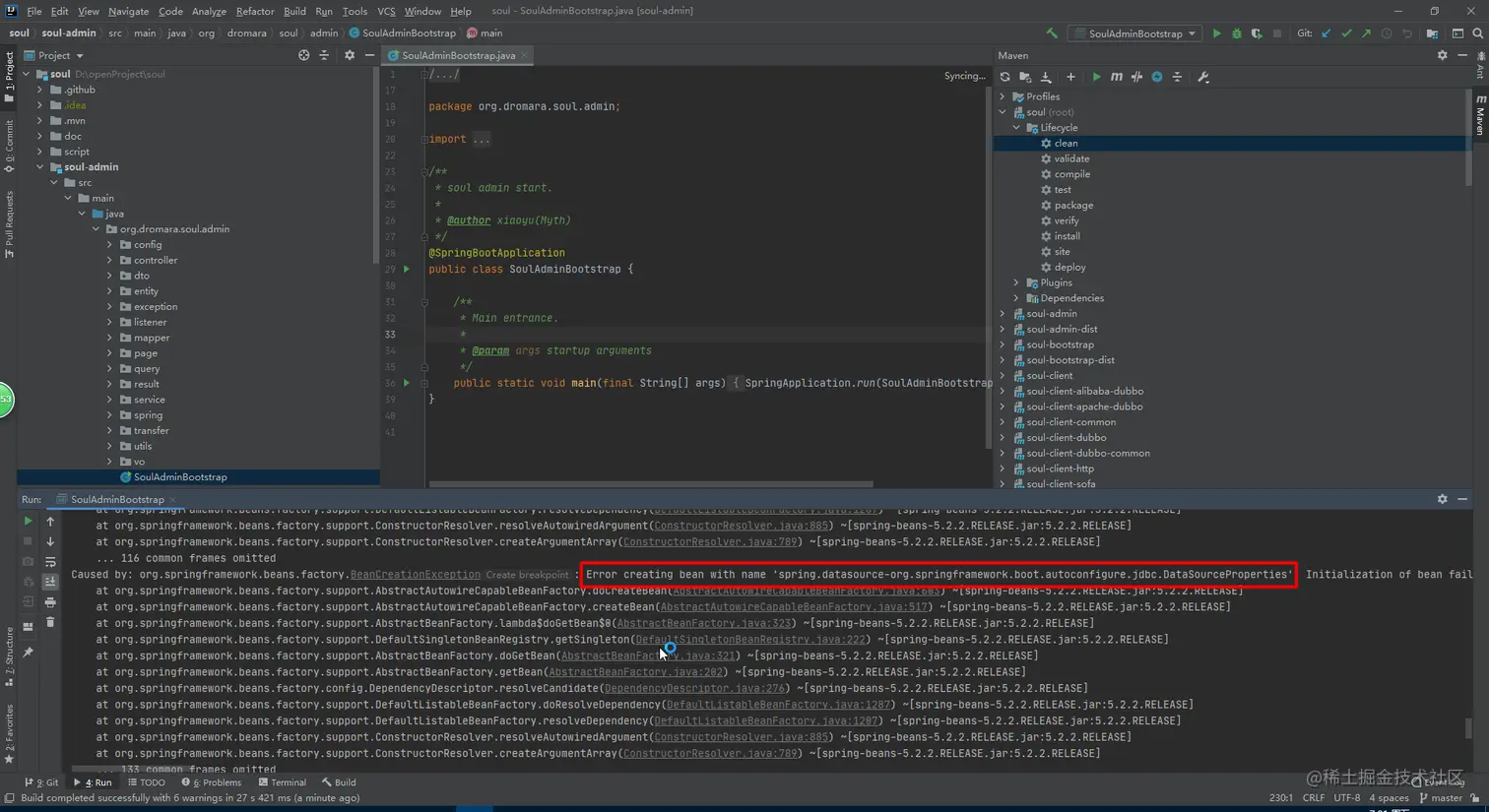Select the 'package' Maven lifecycle phase

tap(1073, 206)
